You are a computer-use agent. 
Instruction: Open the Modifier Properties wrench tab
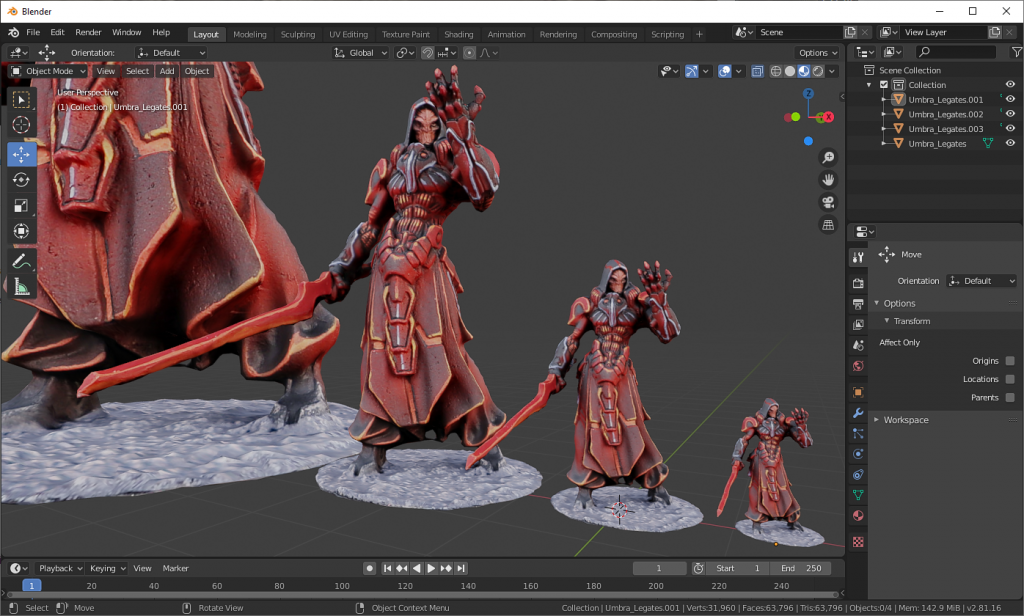(857, 413)
